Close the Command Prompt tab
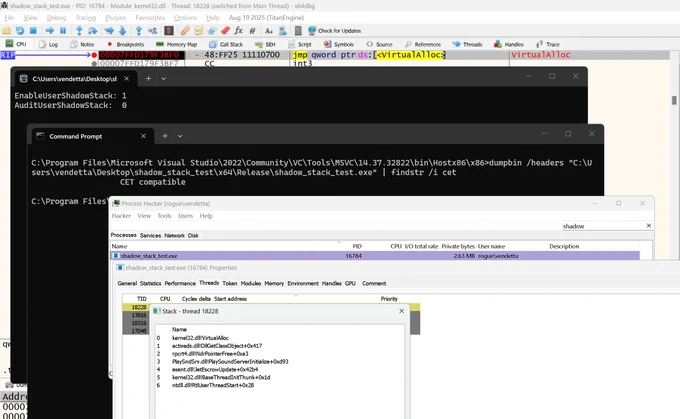680x419 pixels. 144,136
